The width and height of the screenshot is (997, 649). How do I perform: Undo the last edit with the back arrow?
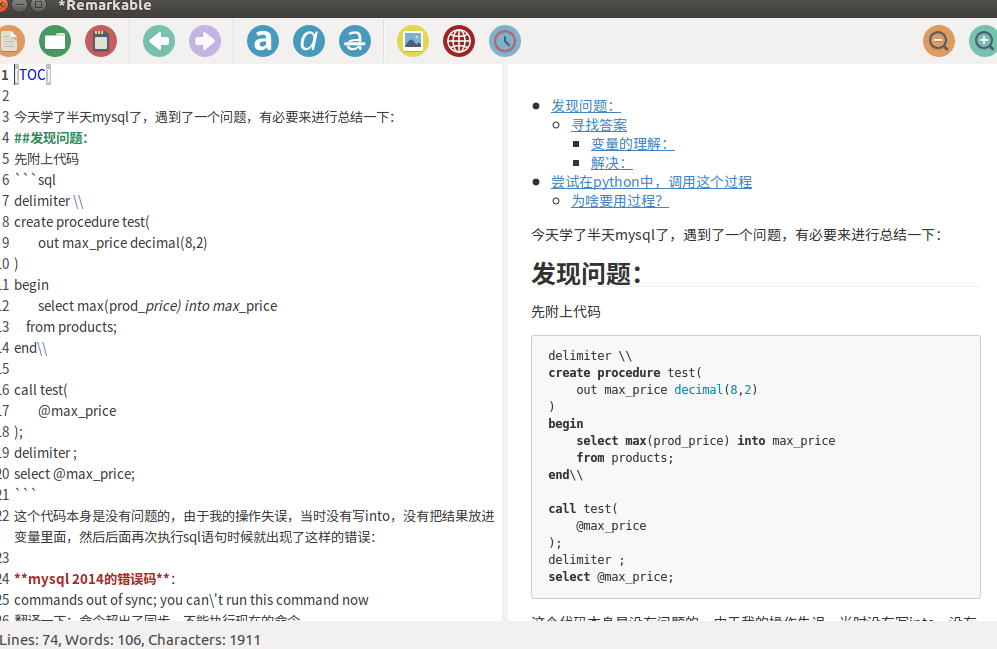point(159,41)
